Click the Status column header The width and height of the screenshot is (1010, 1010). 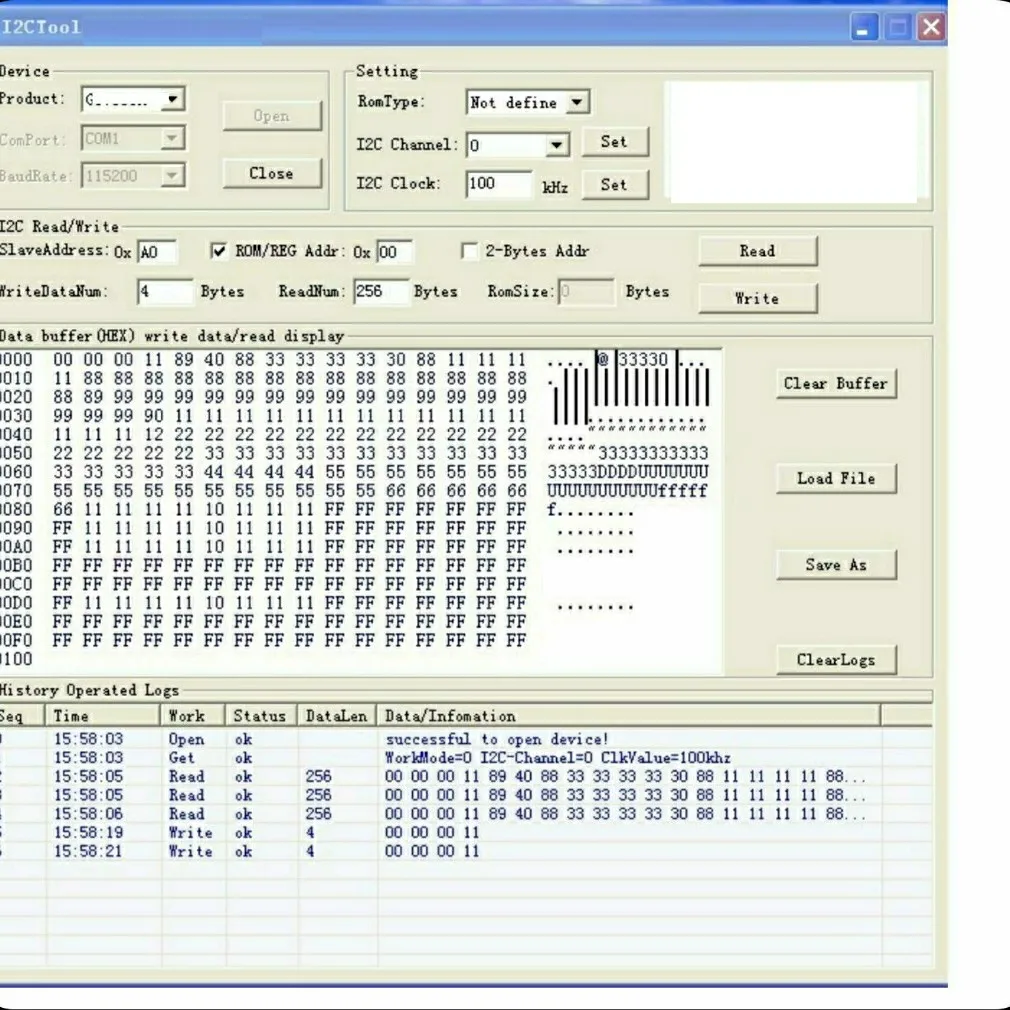(x=261, y=716)
